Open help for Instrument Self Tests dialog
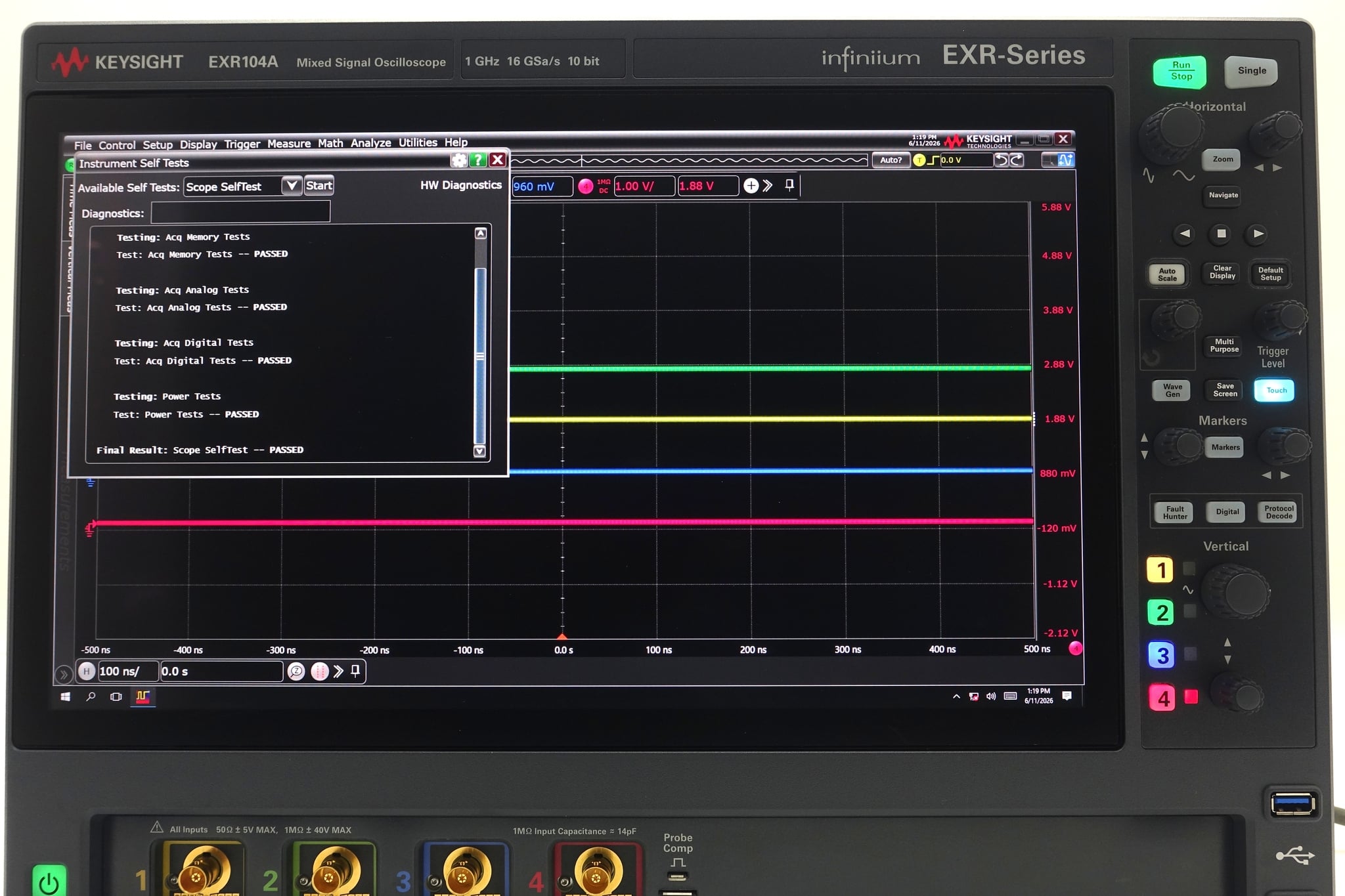The width and height of the screenshot is (1345, 896). pos(478,160)
